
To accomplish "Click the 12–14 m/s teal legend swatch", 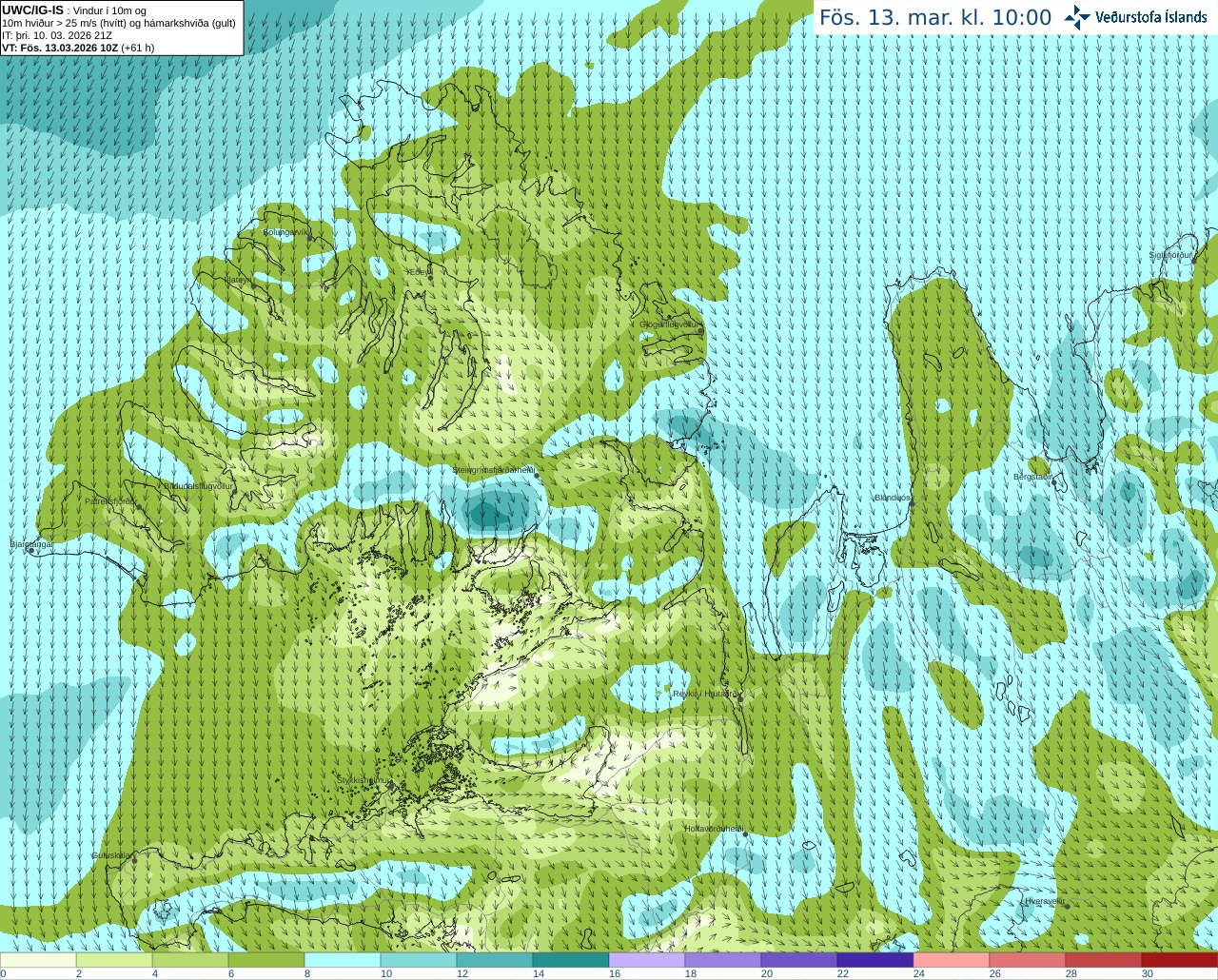I will [495, 960].
